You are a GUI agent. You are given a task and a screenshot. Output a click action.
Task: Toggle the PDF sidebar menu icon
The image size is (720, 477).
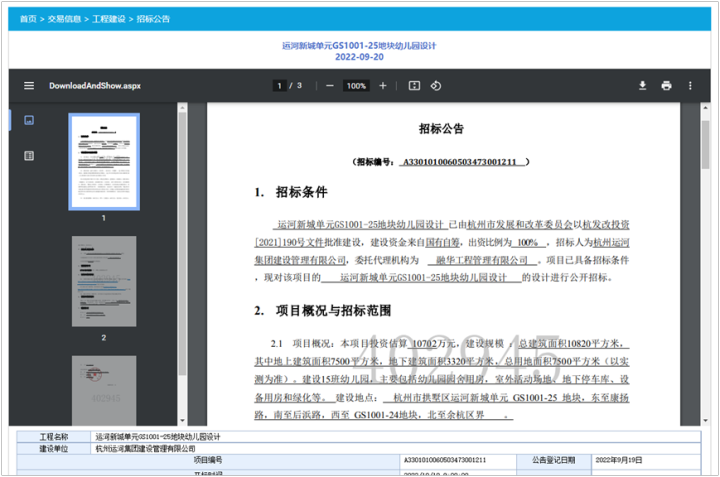(29, 86)
